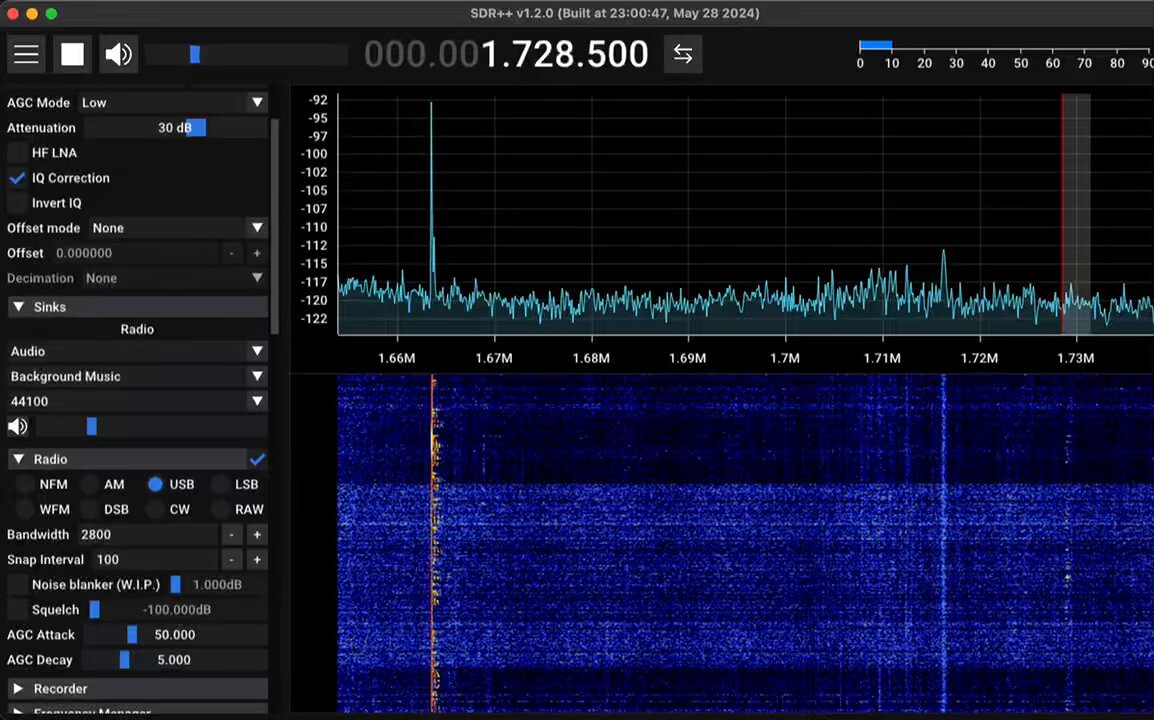The height and width of the screenshot is (720, 1154).
Task: Stop the SDR with the square button
Action: [72, 54]
